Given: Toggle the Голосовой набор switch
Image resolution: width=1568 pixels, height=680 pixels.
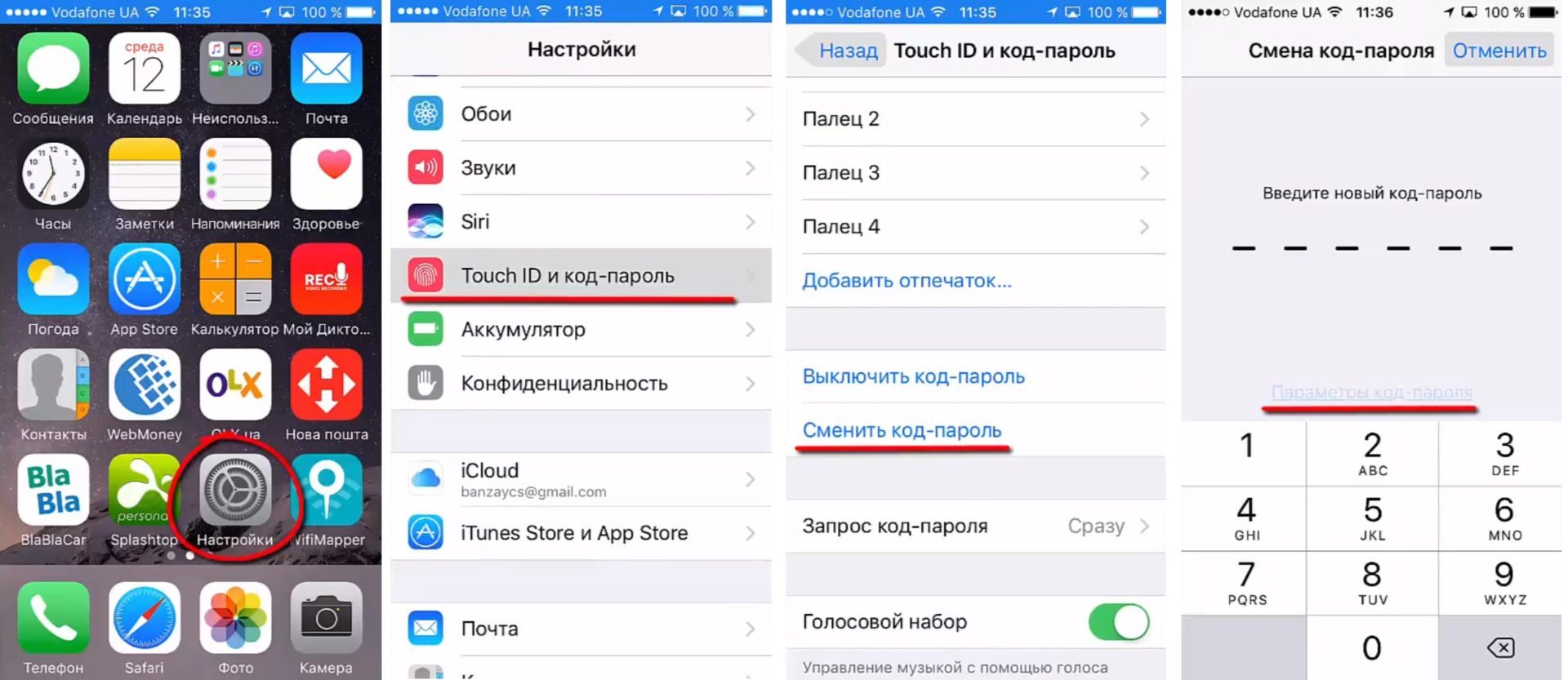Looking at the screenshot, I should pos(1119,622).
